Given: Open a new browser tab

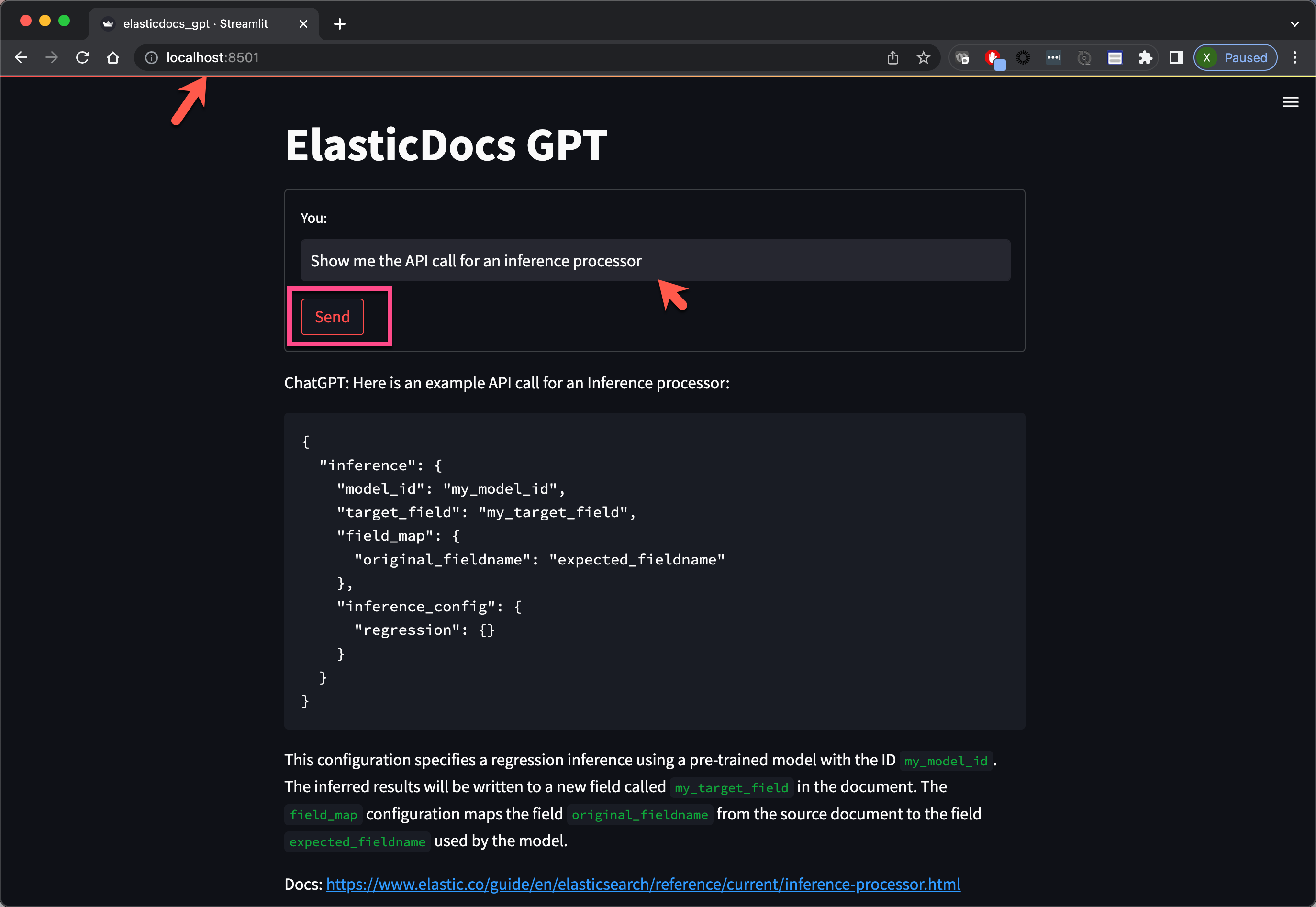Looking at the screenshot, I should 339,24.
